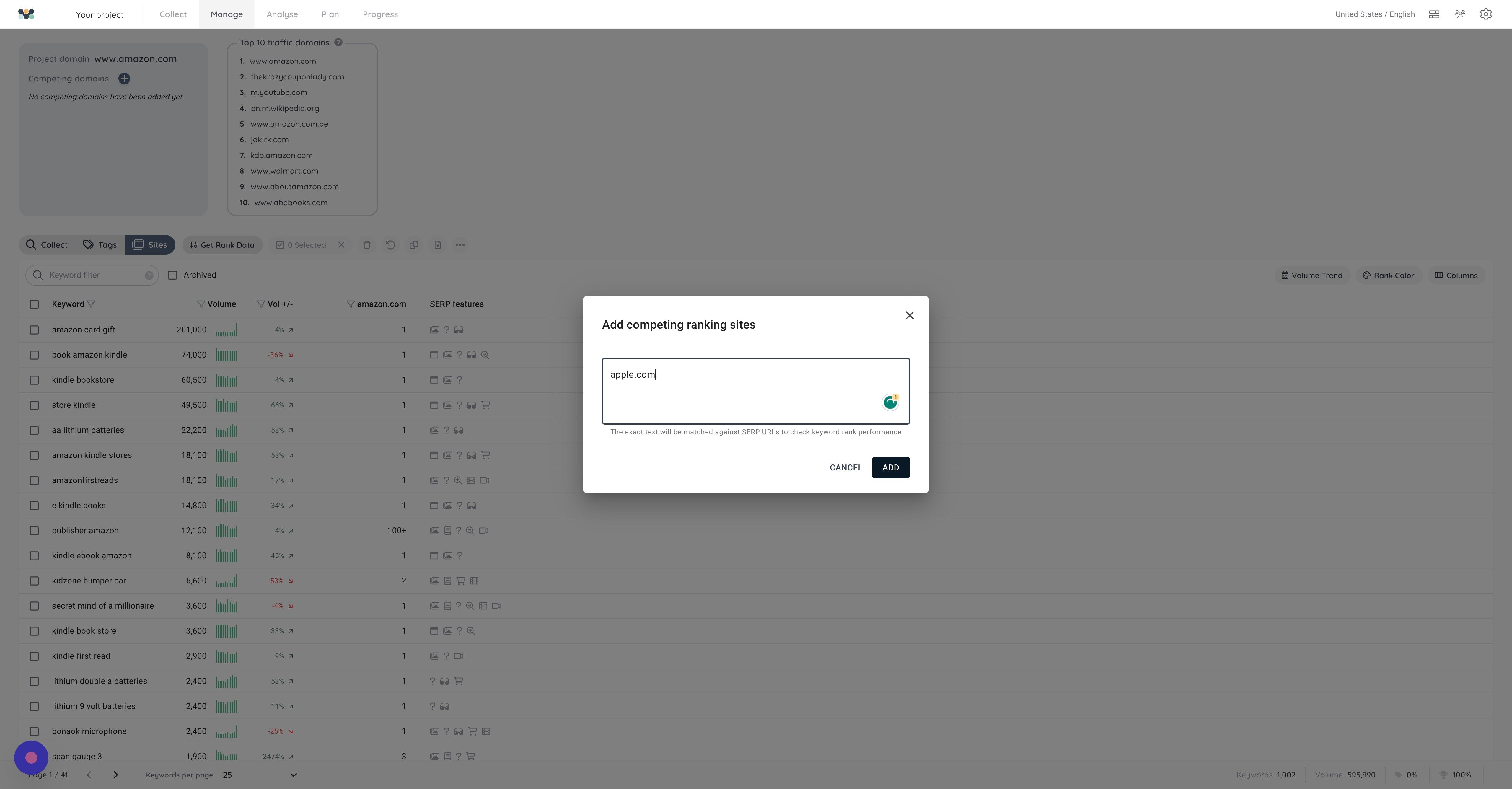Toggle the Archived checkbox
This screenshot has height=789, width=1512.
(172, 275)
